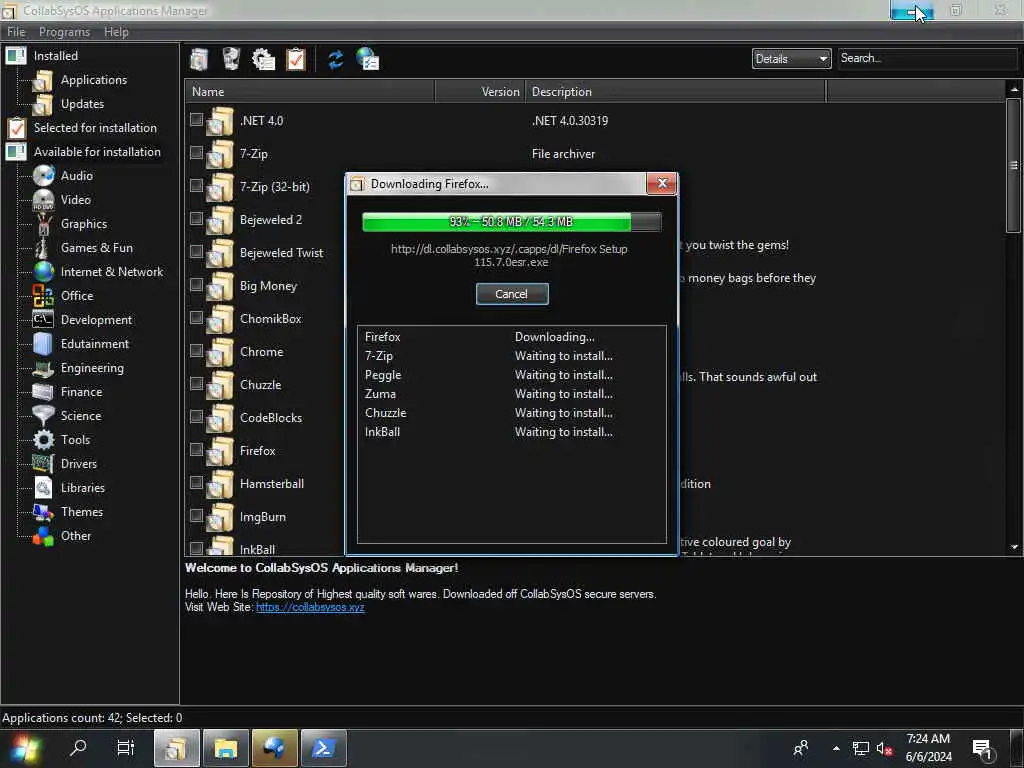Image resolution: width=1024 pixels, height=768 pixels.
Task: Check the 7-Zip (32-bit) checkbox
Action: tap(196, 185)
